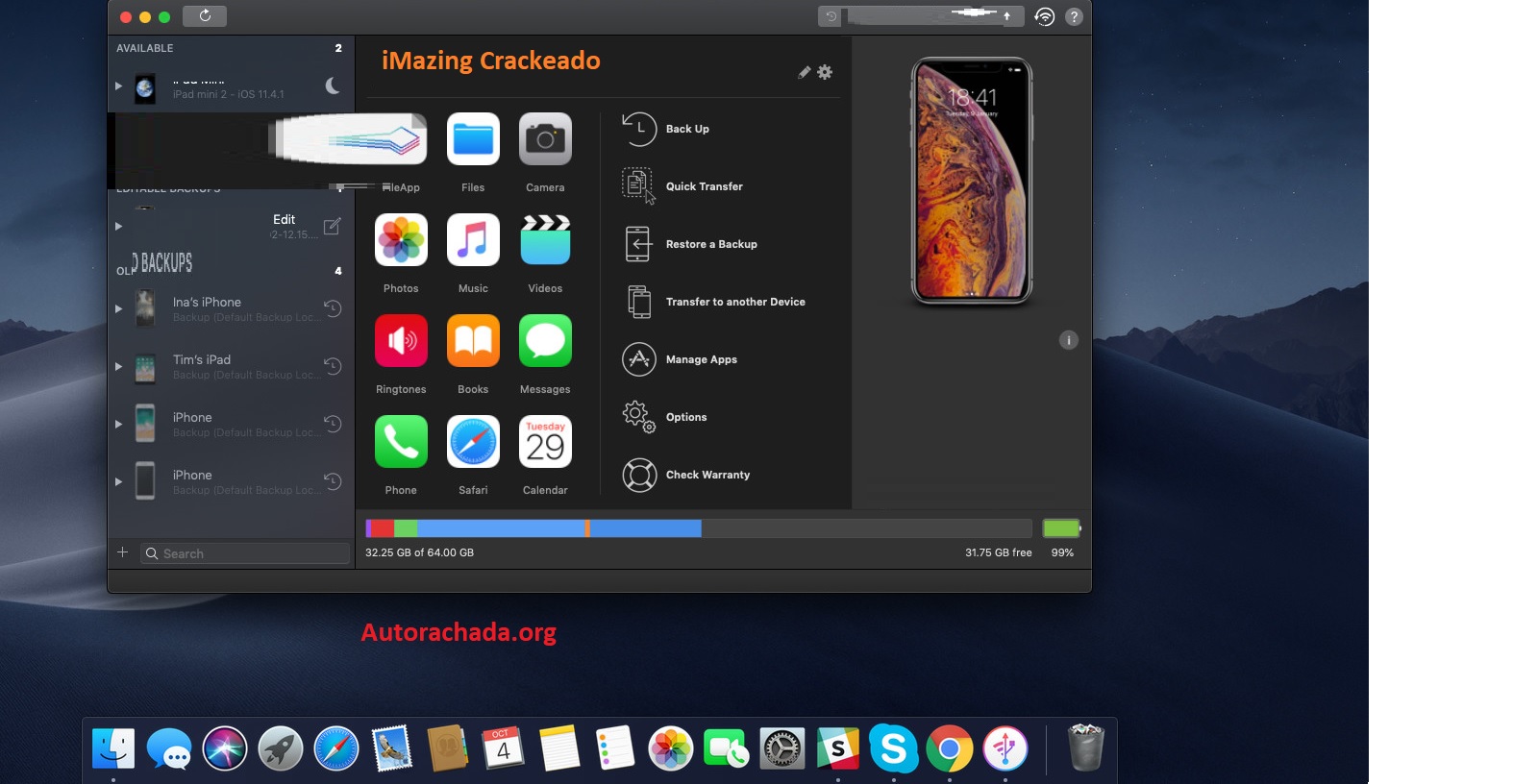Click the Safari icon in app grid
Image resolution: width=1538 pixels, height=784 pixels.
[473, 442]
